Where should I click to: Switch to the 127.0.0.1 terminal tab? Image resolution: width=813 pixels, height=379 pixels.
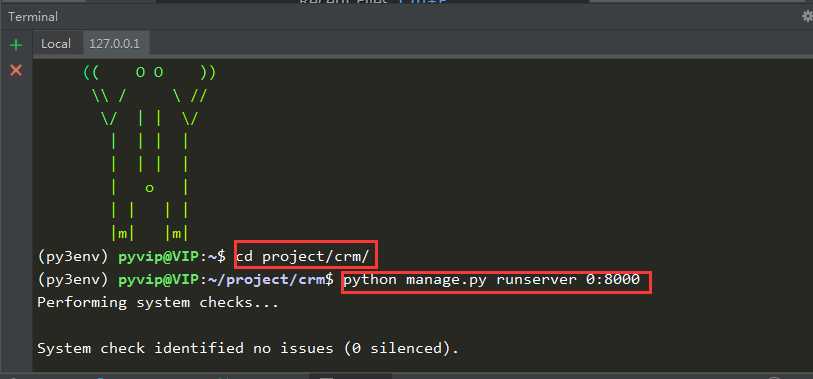(x=115, y=44)
